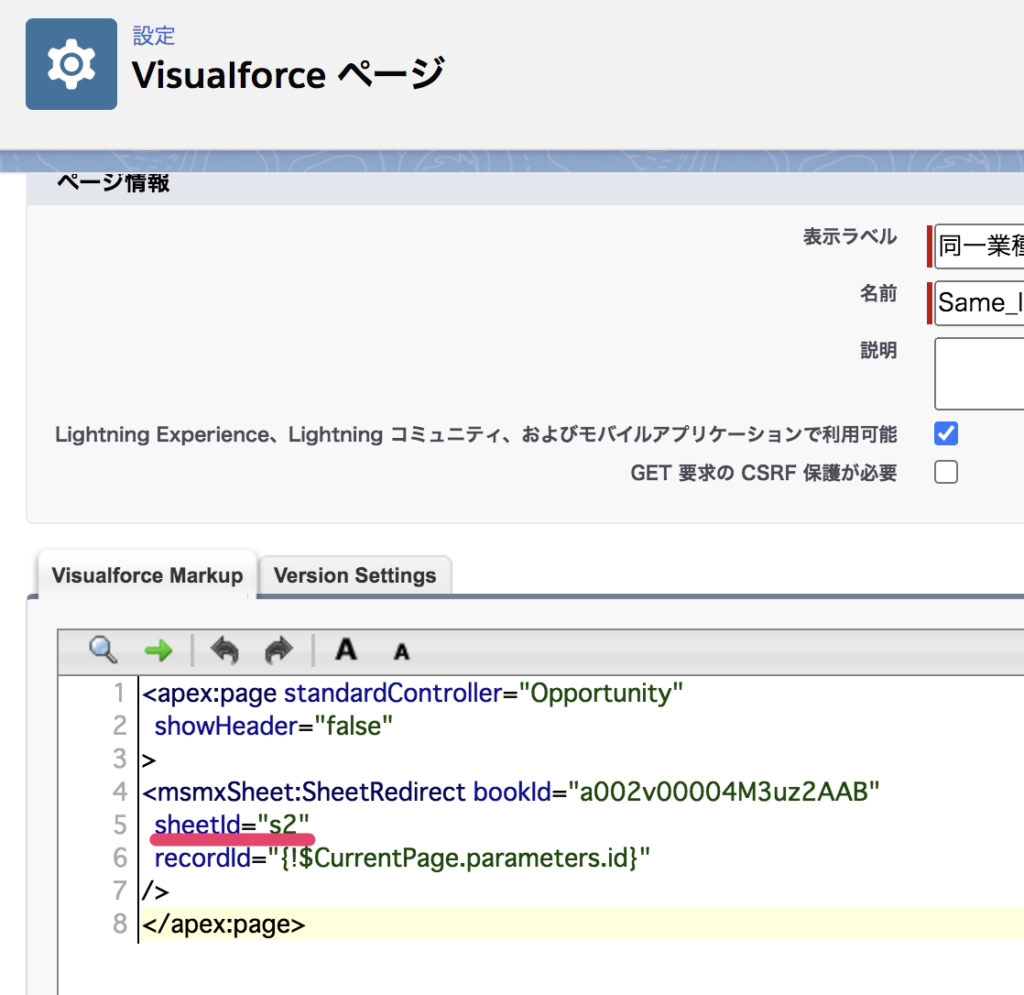Click line number 4 in the gutter
Viewport: 1024px width, 995px height.
(x=120, y=792)
